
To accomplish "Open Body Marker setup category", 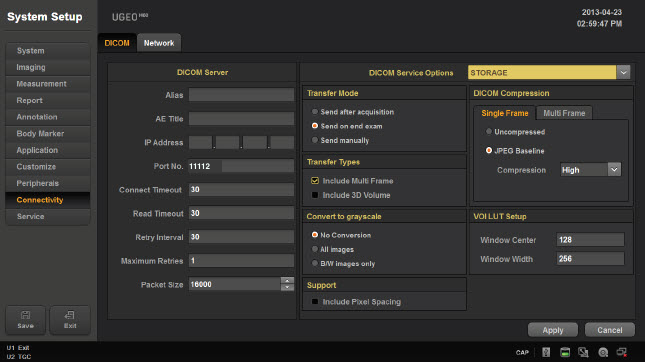I will [x=48, y=133].
